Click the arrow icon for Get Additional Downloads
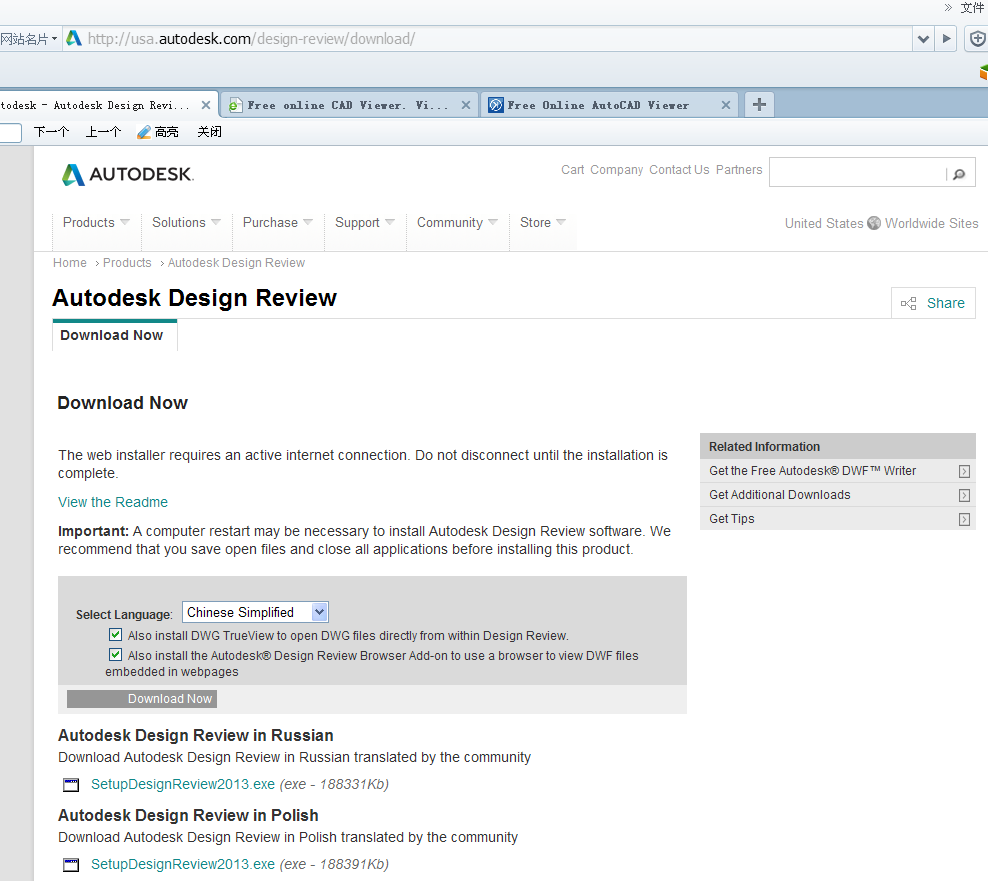 pos(964,495)
